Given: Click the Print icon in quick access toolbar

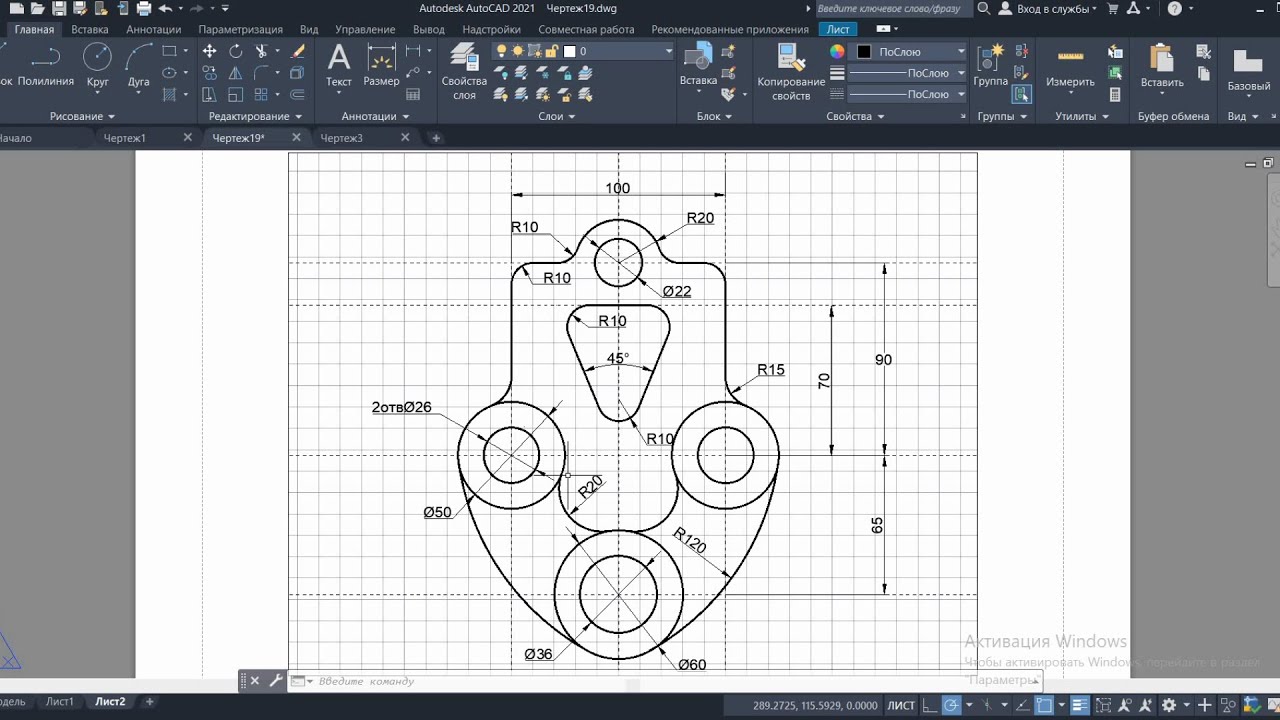Looking at the screenshot, I should pyautogui.click(x=143, y=9).
